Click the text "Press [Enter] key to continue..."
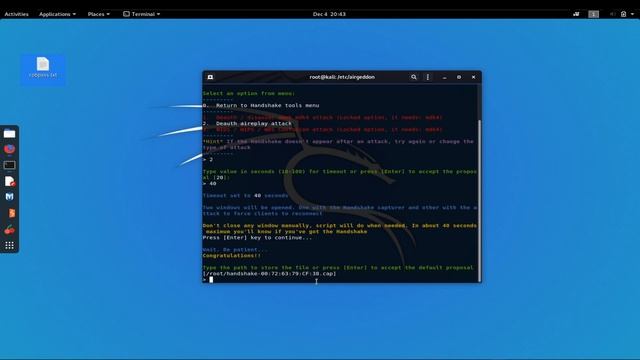The image size is (640, 360). click(257, 238)
